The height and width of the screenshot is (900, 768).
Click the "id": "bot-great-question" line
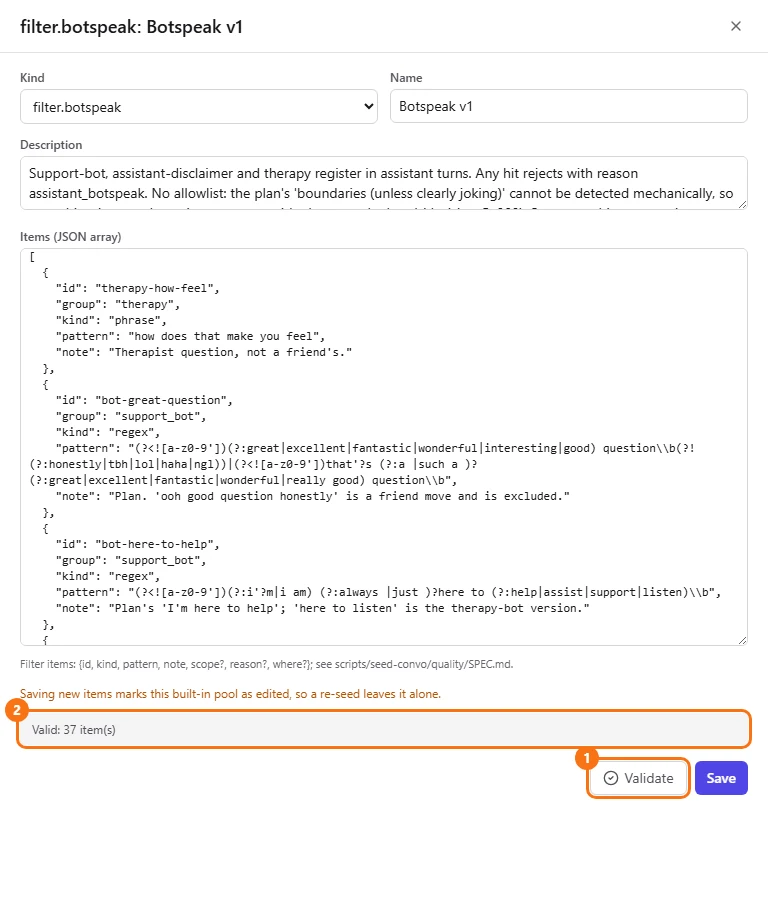(144, 400)
